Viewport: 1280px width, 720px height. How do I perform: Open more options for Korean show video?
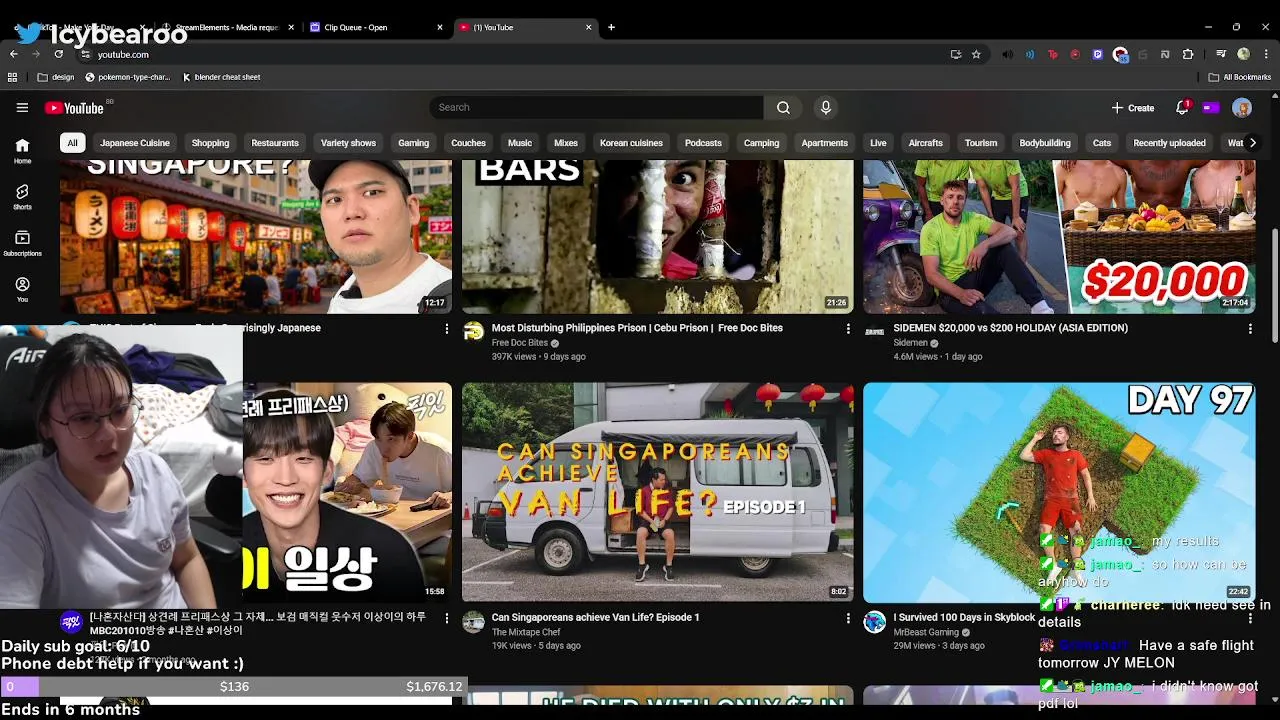[x=447, y=618]
